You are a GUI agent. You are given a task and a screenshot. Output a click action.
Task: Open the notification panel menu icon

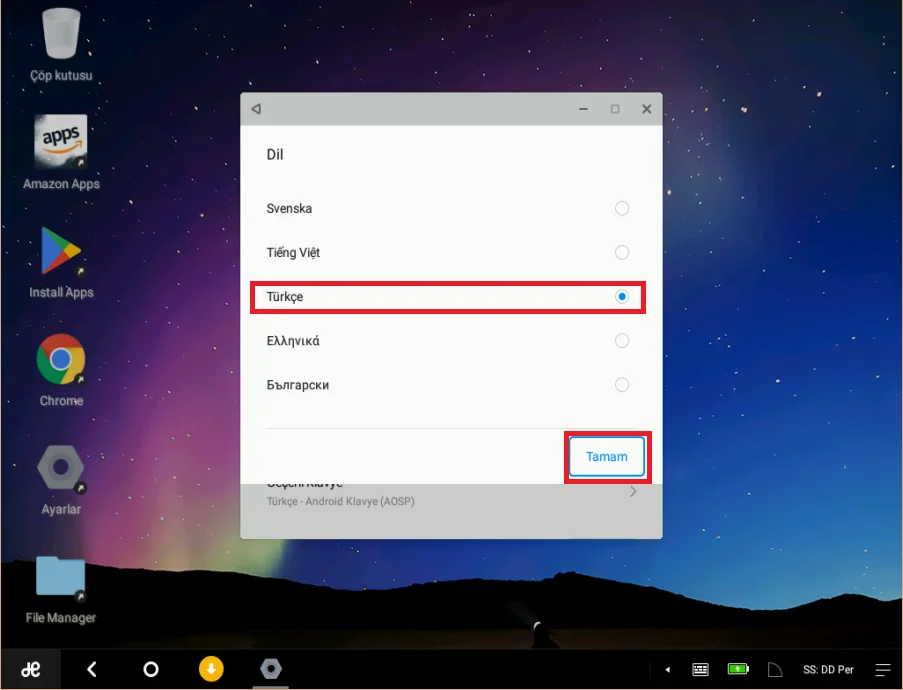pyautogui.click(x=882, y=669)
